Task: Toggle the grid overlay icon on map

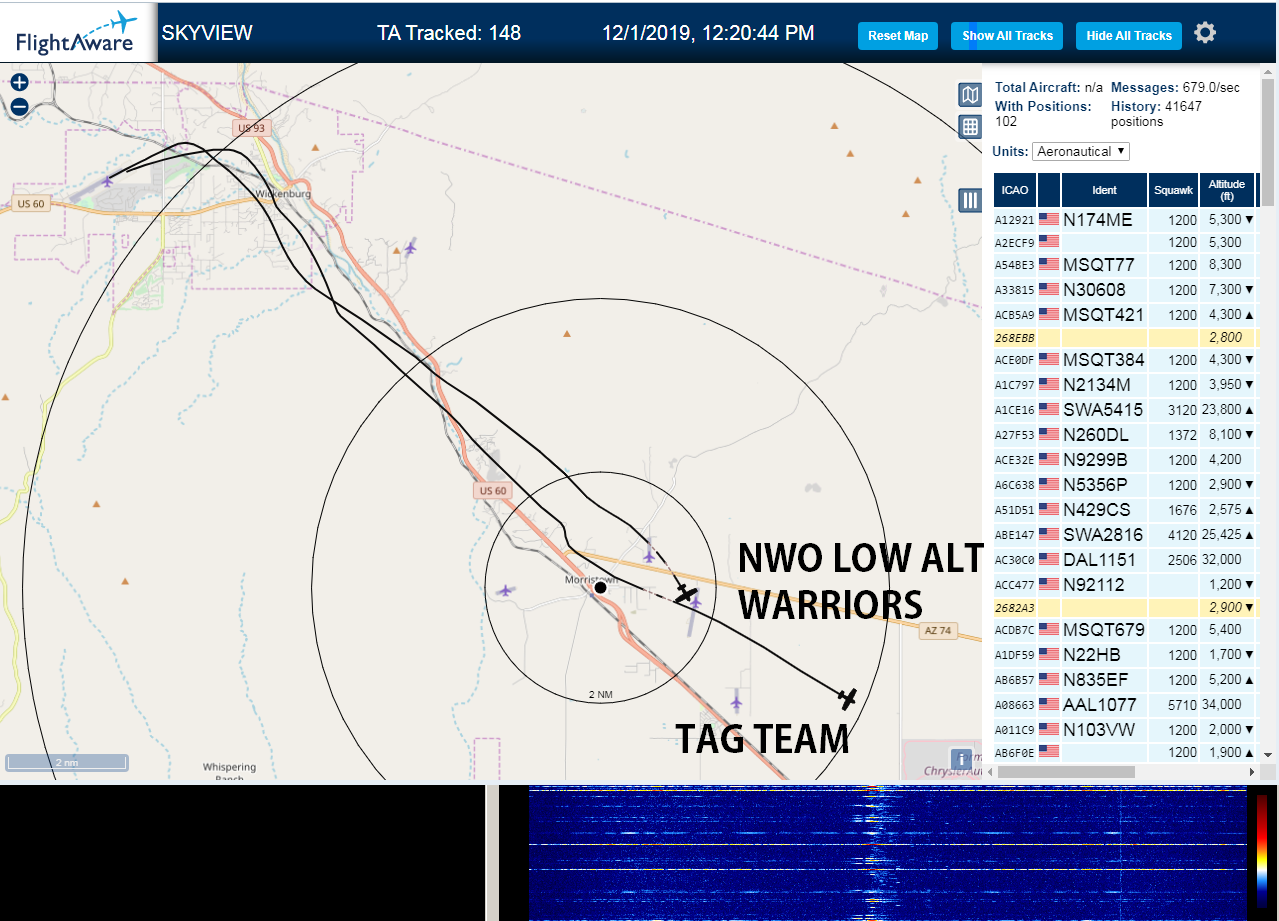Action: tap(970, 127)
